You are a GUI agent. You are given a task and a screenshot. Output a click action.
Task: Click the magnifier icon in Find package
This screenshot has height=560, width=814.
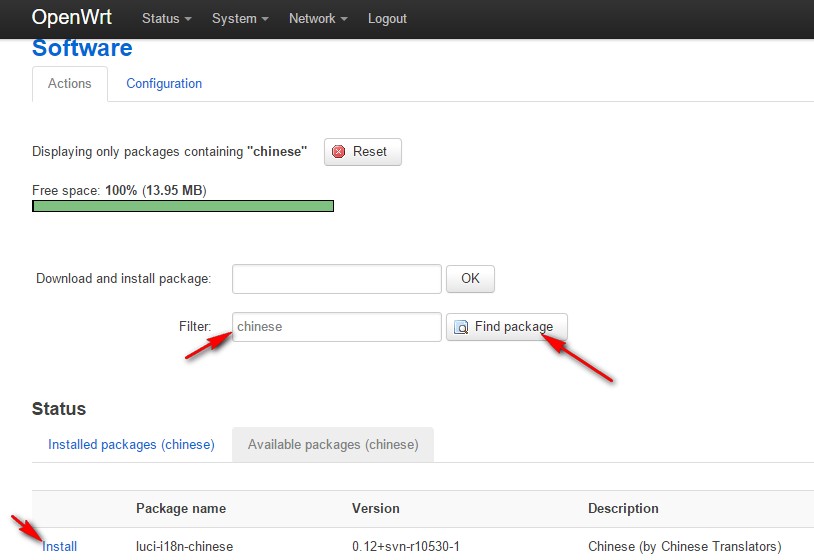click(x=461, y=327)
